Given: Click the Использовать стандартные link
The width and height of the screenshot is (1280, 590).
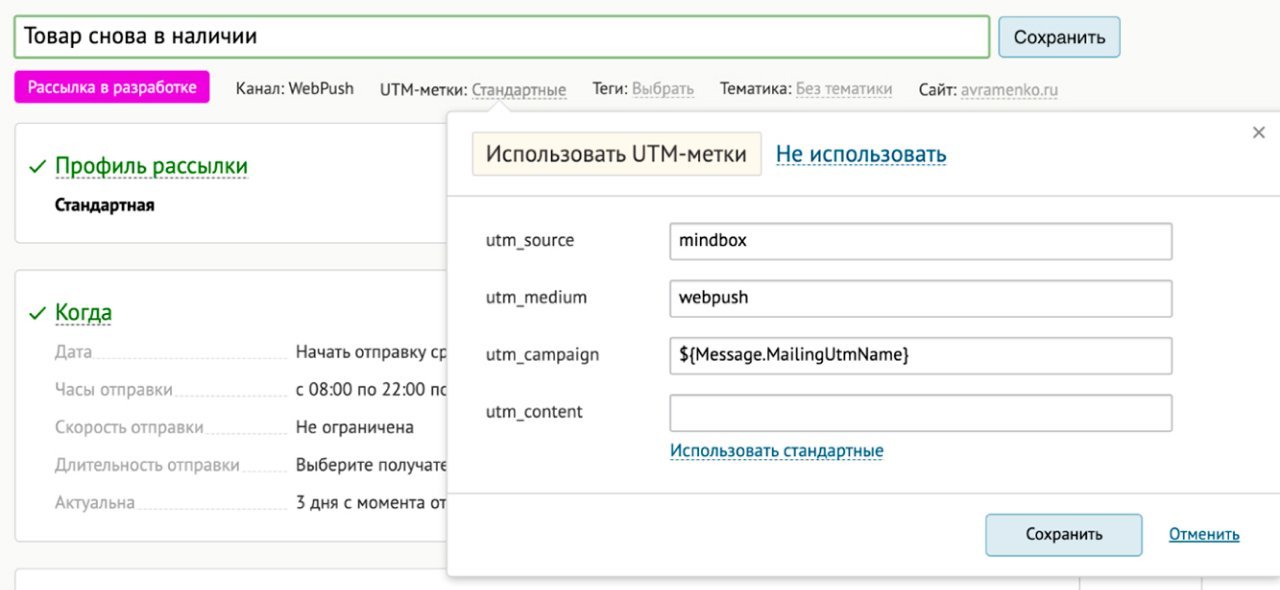Looking at the screenshot, I should (777, 451).
